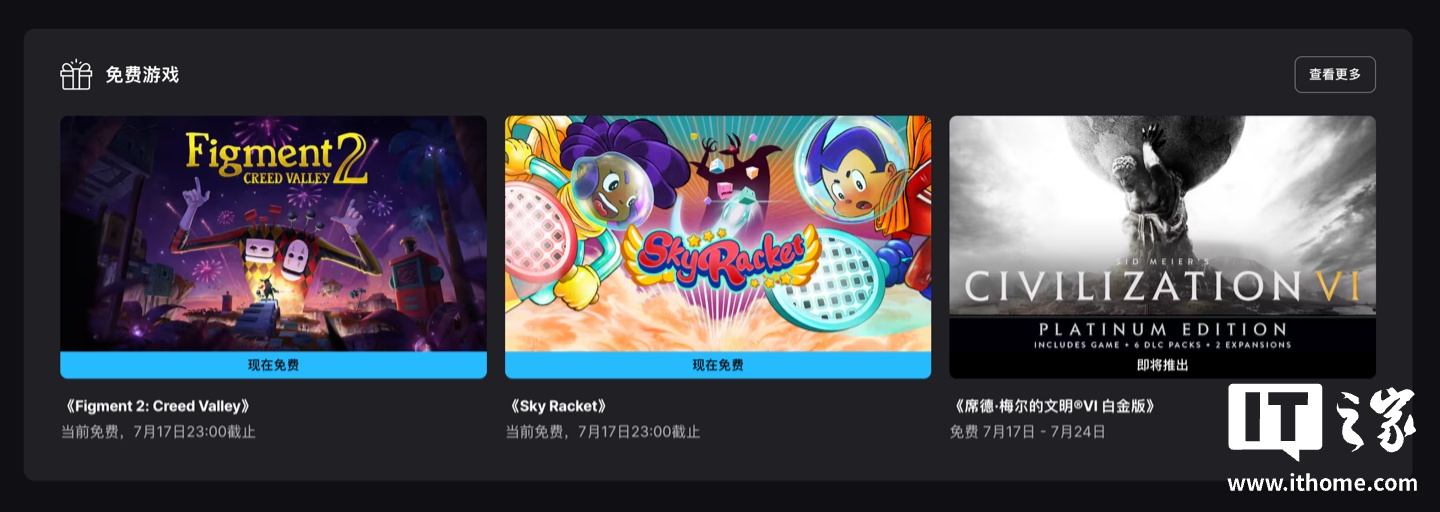Open the Sky Racket cover image
The width and height of the screenshot is (1440, 512).
tap(718, 234)
